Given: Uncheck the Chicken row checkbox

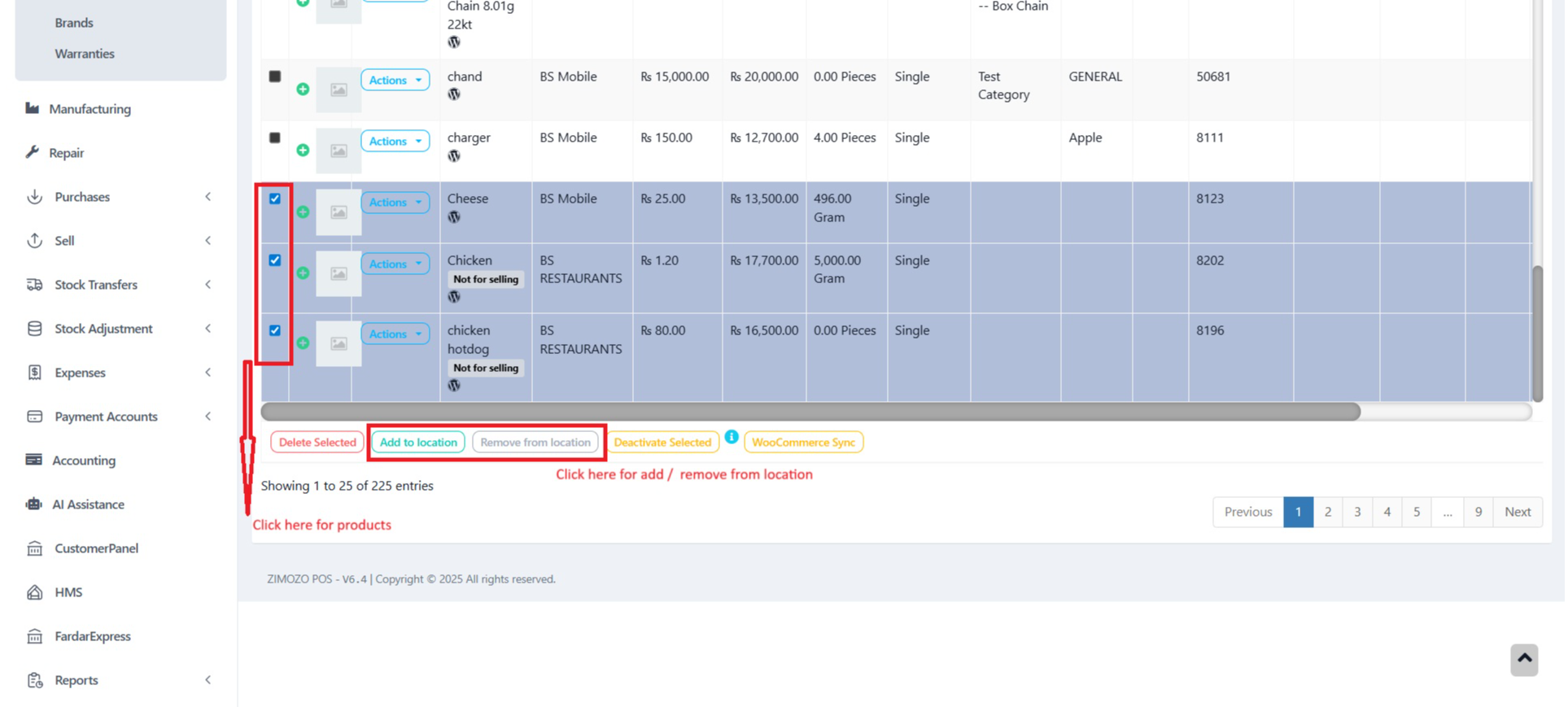Looking at the screenshot, I should (275, 260).
